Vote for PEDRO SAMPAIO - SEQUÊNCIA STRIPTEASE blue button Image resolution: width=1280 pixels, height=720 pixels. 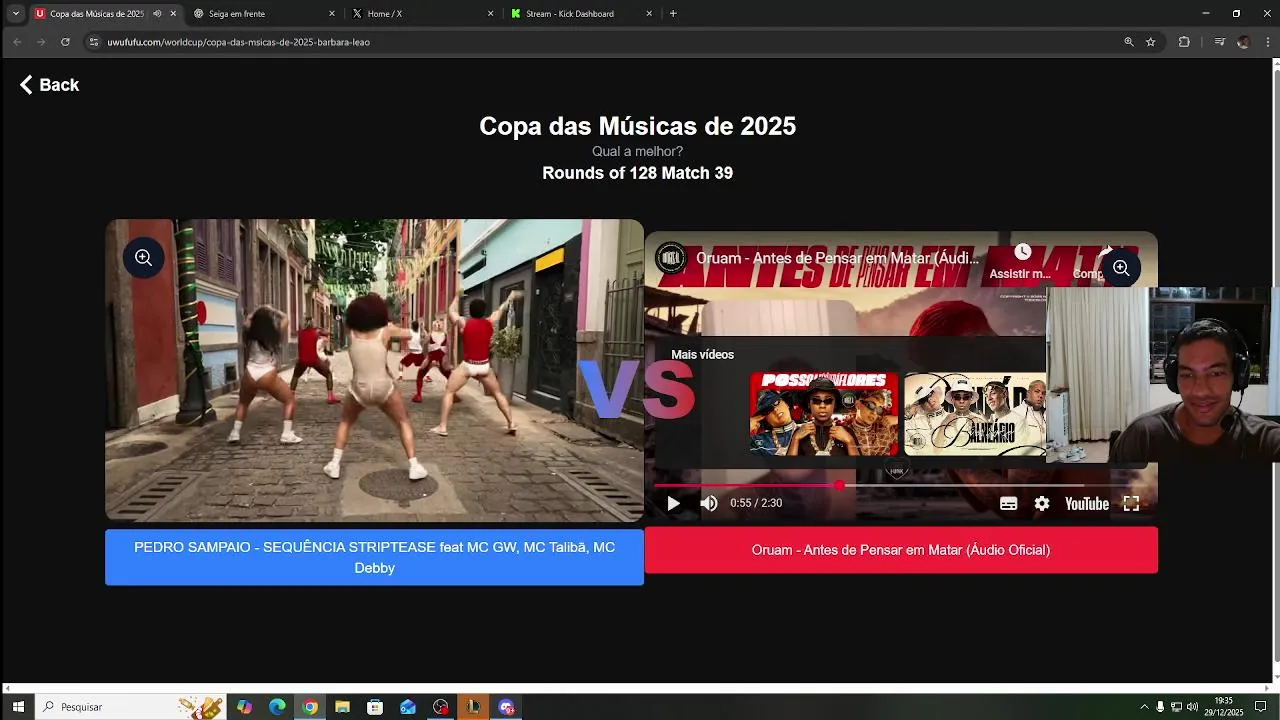click(374, 557)
